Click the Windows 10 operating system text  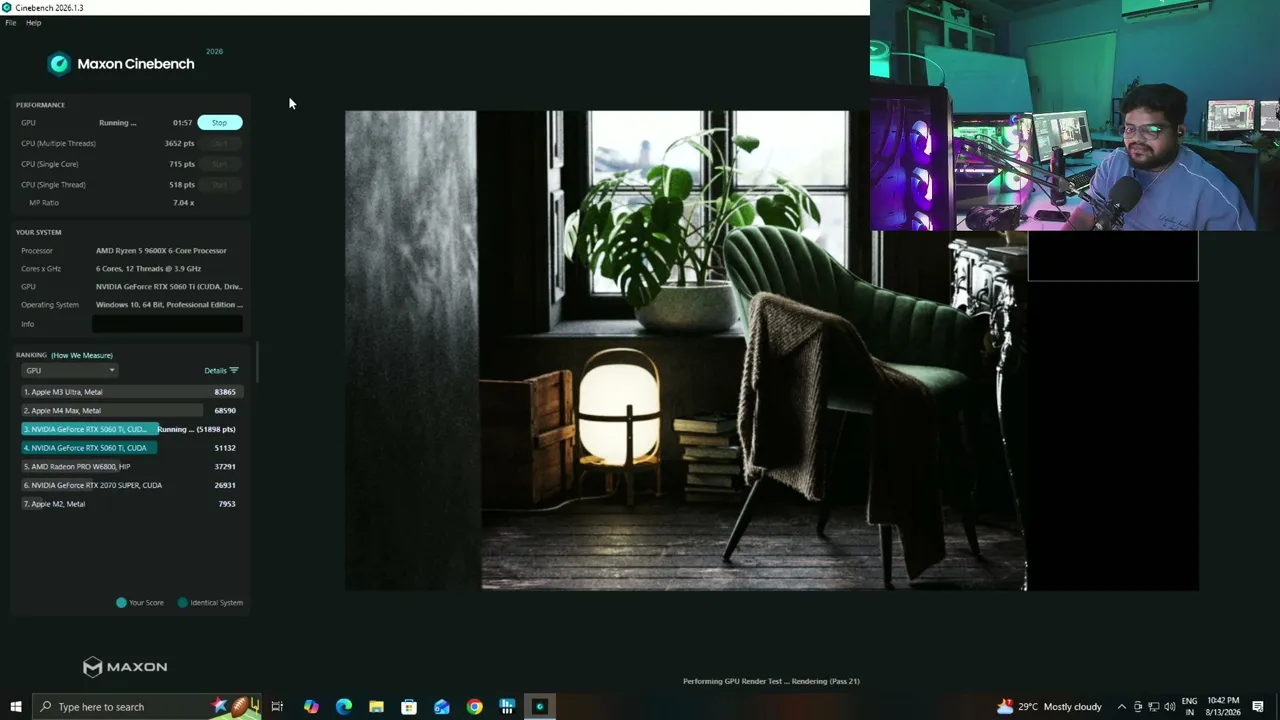point(169,305)
